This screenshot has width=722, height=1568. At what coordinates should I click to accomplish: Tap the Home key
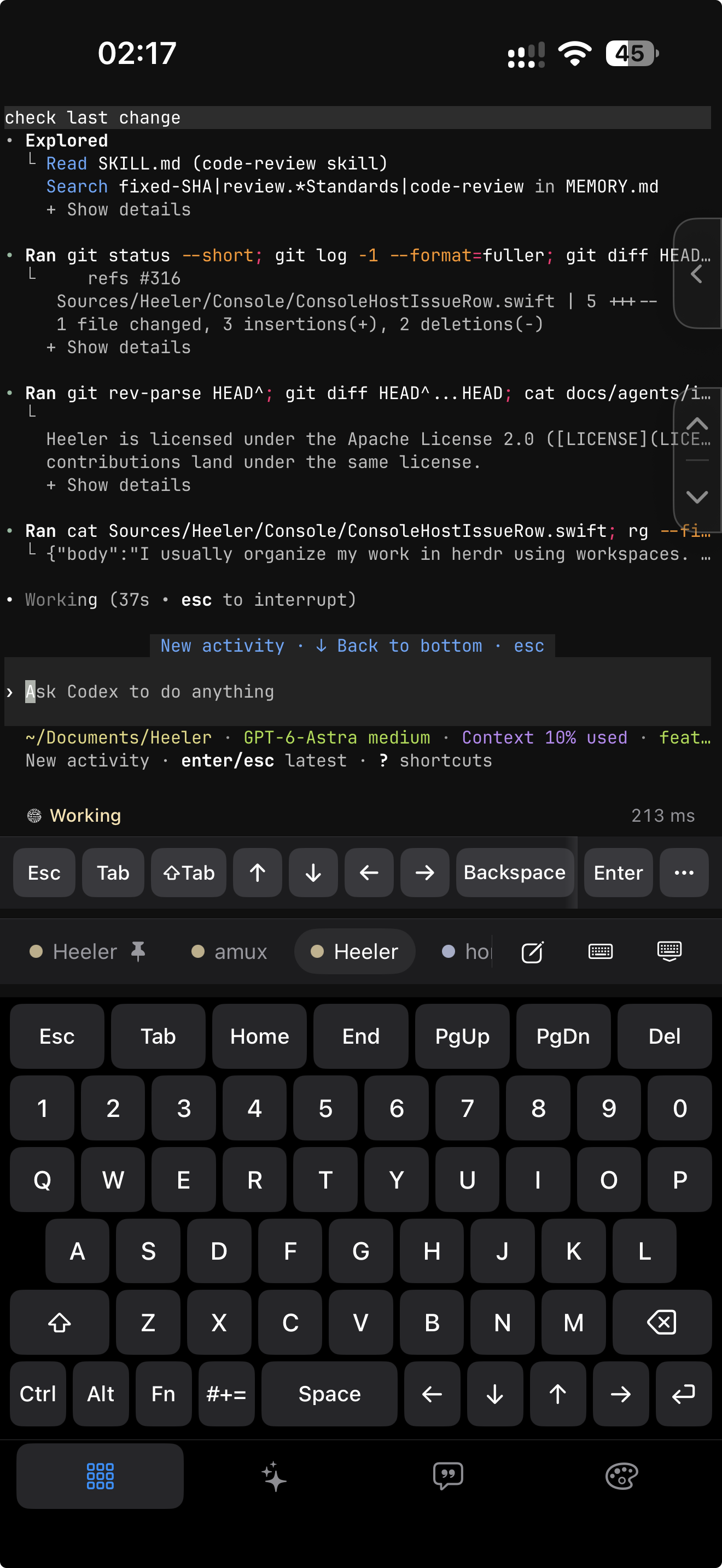pyautogui.click(x=259, y=1036)
